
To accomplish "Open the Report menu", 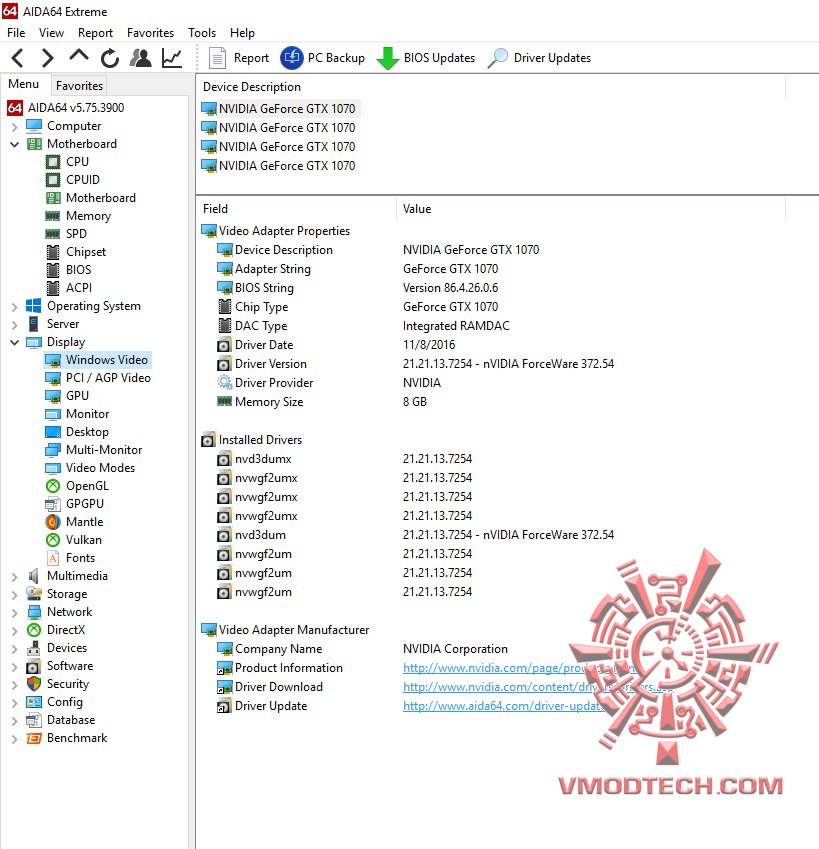I will tap(95, 33).
